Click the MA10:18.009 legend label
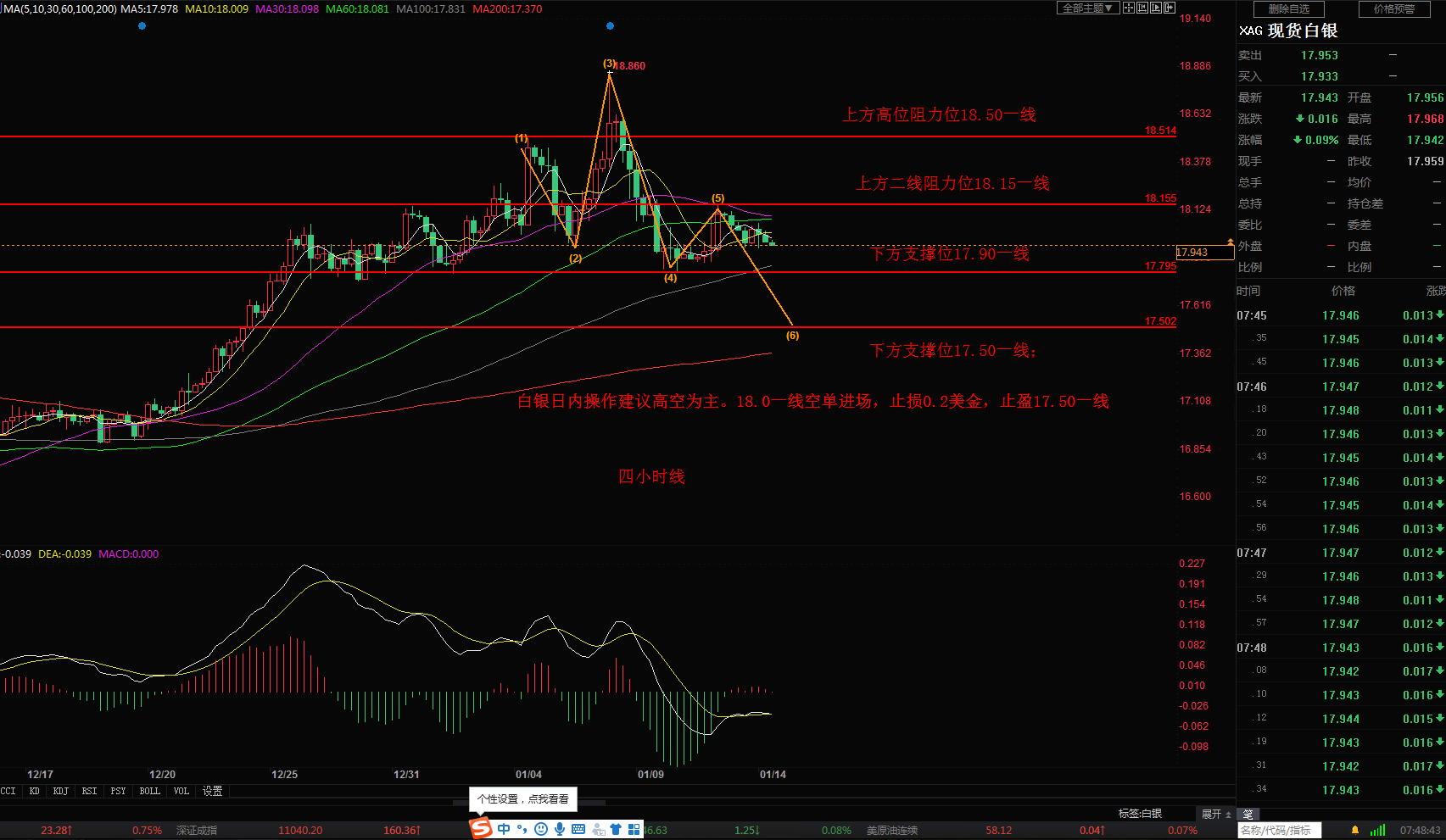This screenshot has width=1446, height=840. tap(216, 8)
